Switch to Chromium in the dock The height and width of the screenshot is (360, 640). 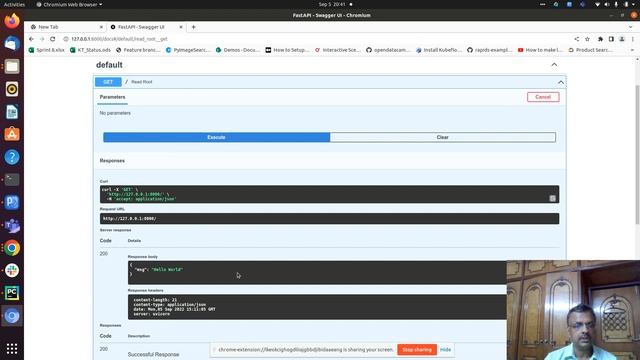point(12,316)
